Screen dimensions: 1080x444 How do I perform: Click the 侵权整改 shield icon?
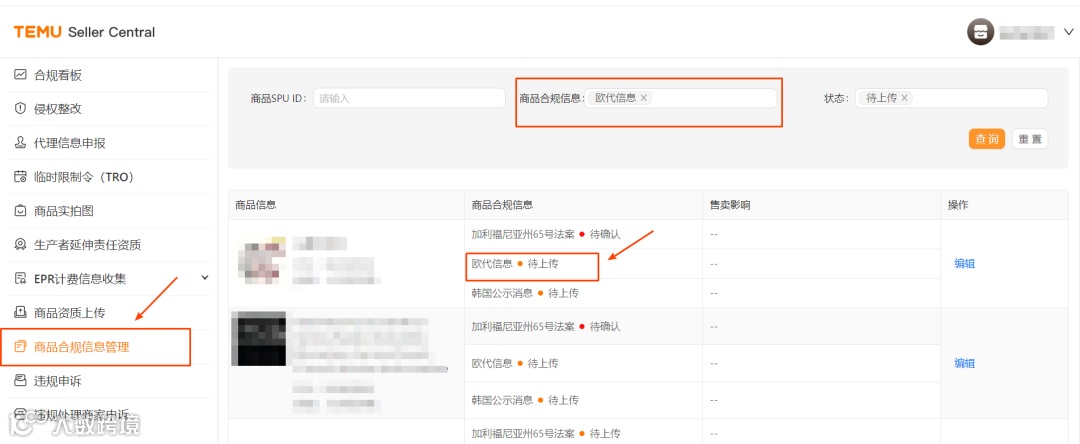click(20, 109)
